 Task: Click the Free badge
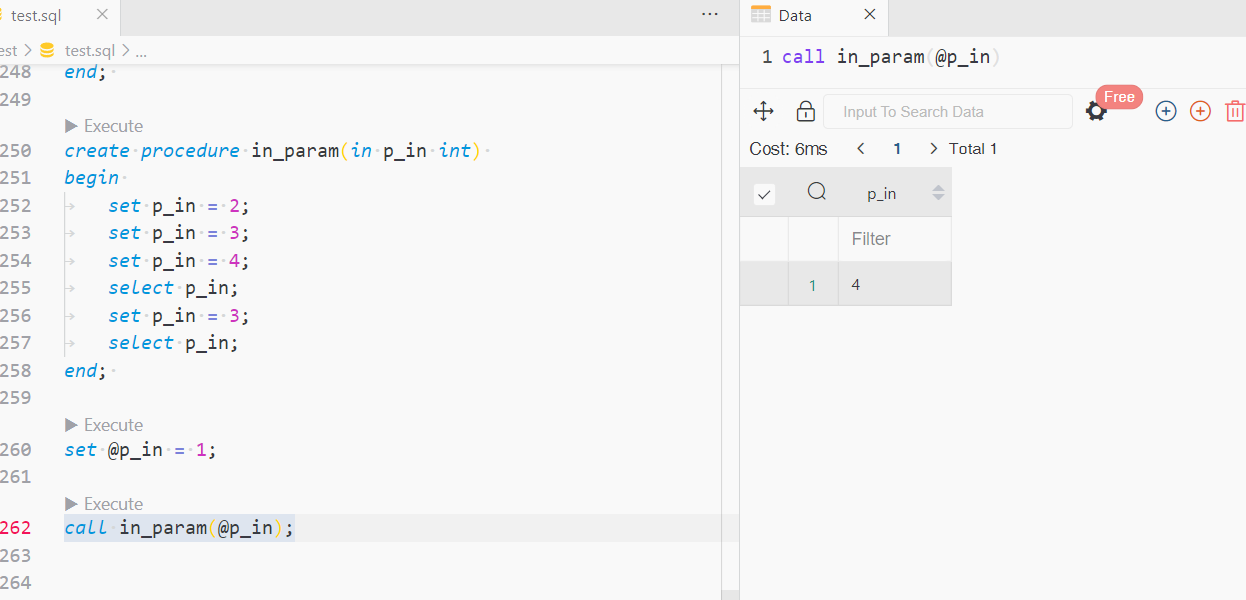pyautogui.click(x=1119, y=97)
